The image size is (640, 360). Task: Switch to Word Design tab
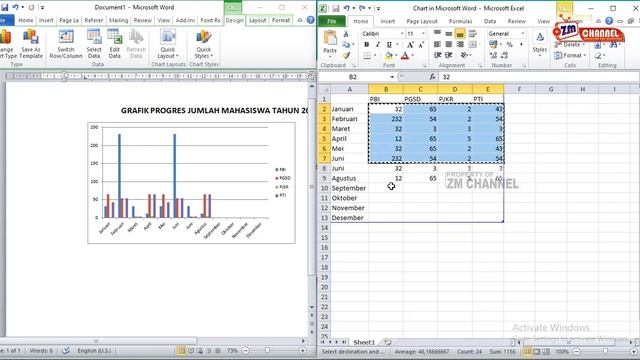234,20
